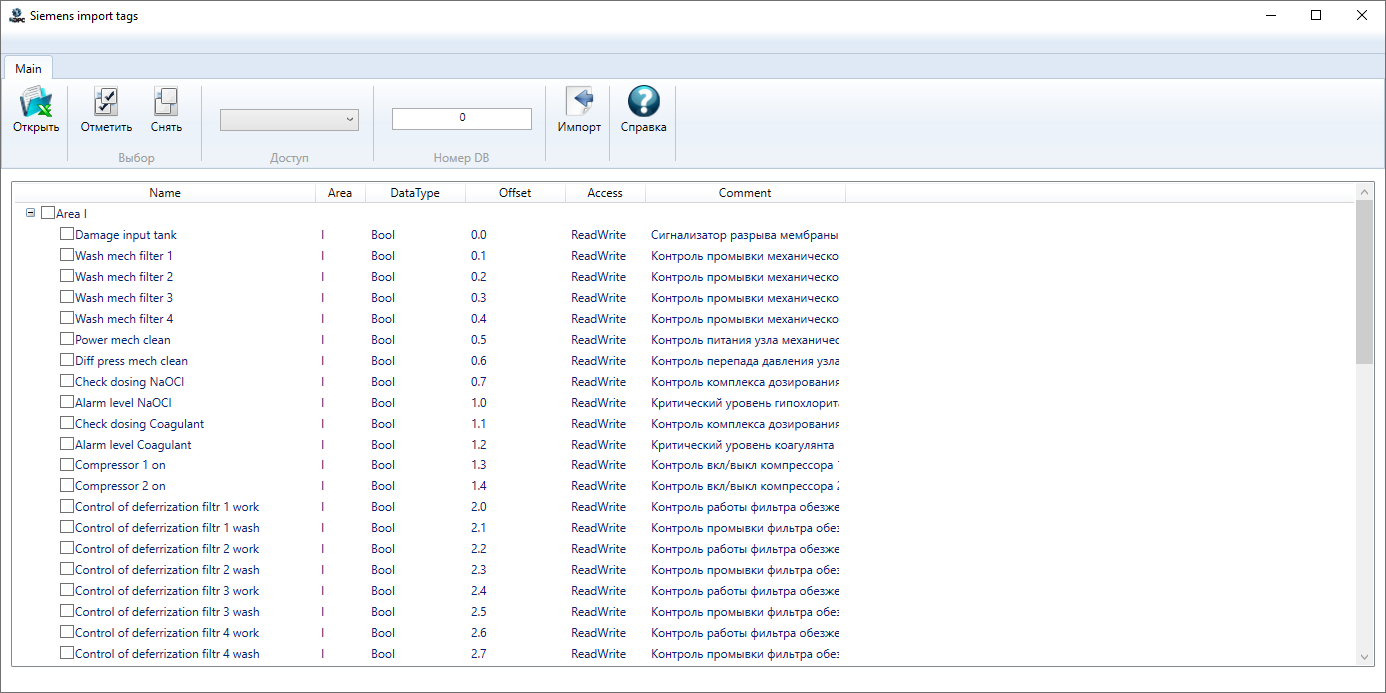Check the Damage input tank checkbox
The height and width of the screenshot is (693, 1386).
(x=67, y=234)
